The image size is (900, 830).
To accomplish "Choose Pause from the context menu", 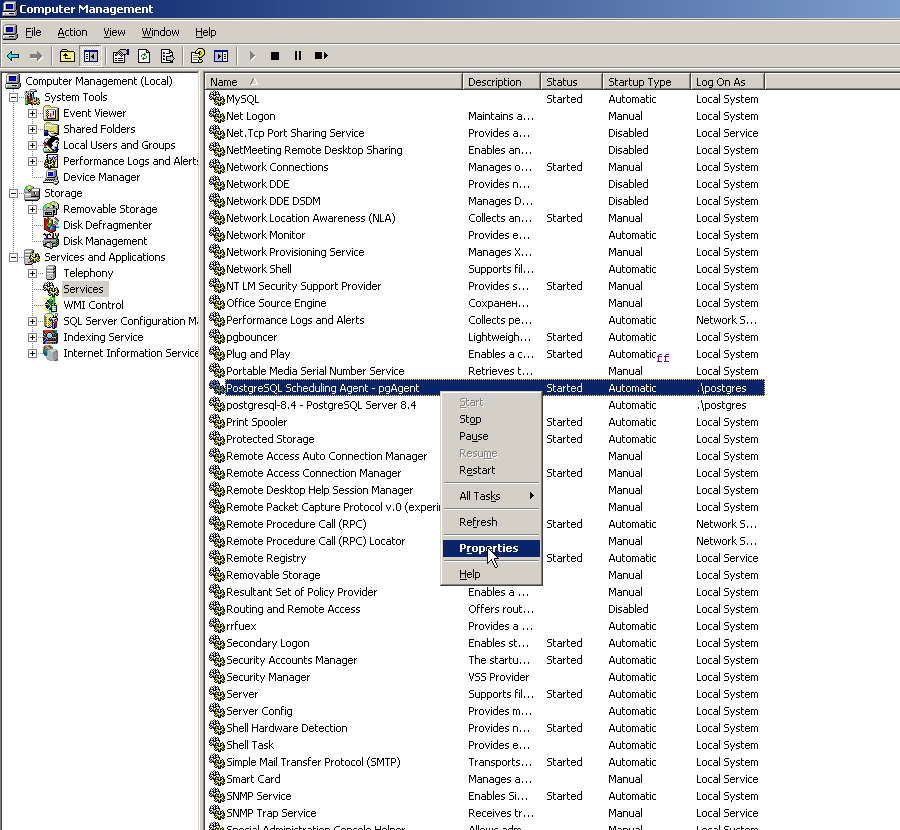I will [491, 436].
